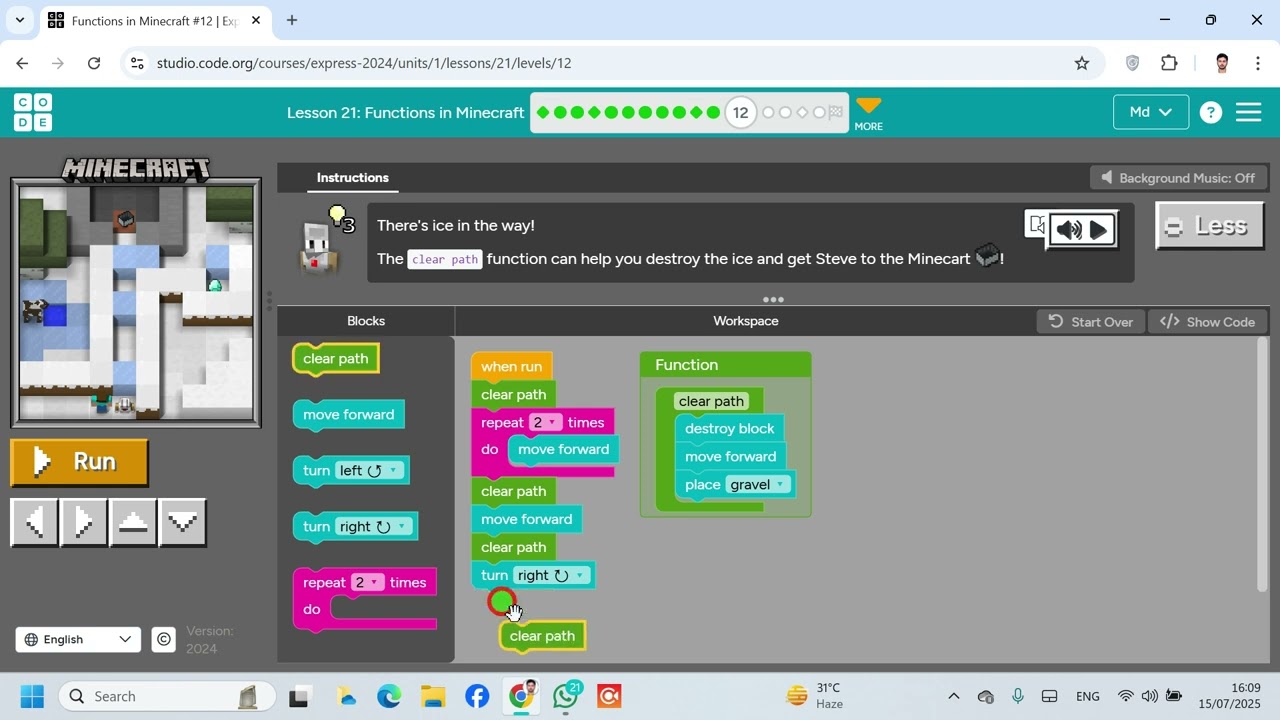This screenshot has height=720, width=1280.
Task: Collapse instructions with the Less button
Action: (1210, 226)
